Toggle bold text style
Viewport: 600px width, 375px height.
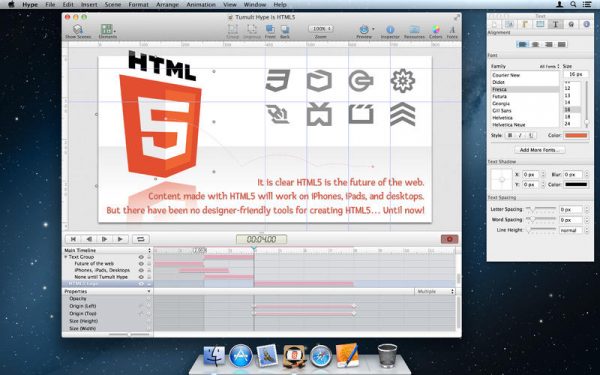coord(510,135)
